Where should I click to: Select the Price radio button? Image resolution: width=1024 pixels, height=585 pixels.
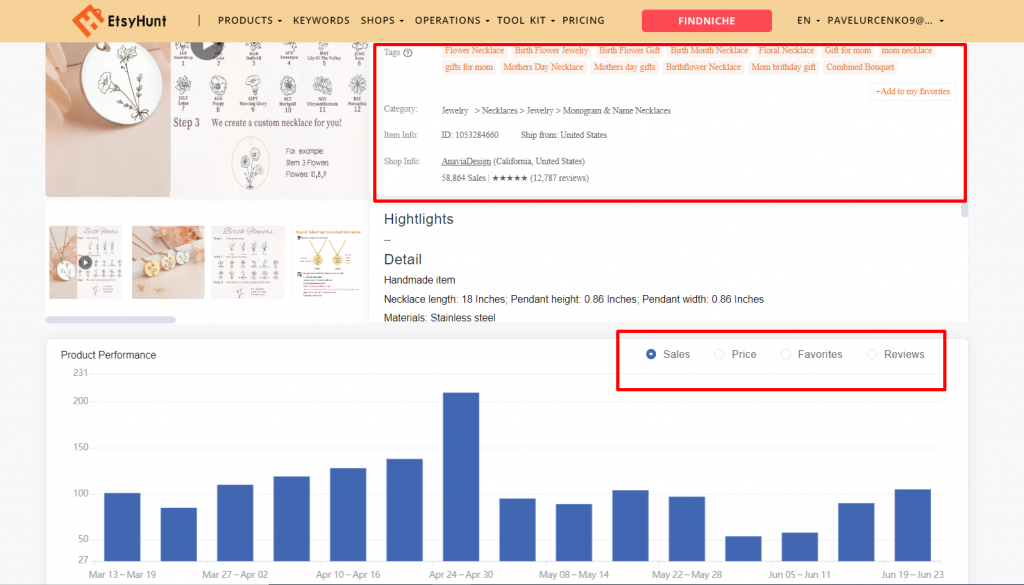click(719, 354)
